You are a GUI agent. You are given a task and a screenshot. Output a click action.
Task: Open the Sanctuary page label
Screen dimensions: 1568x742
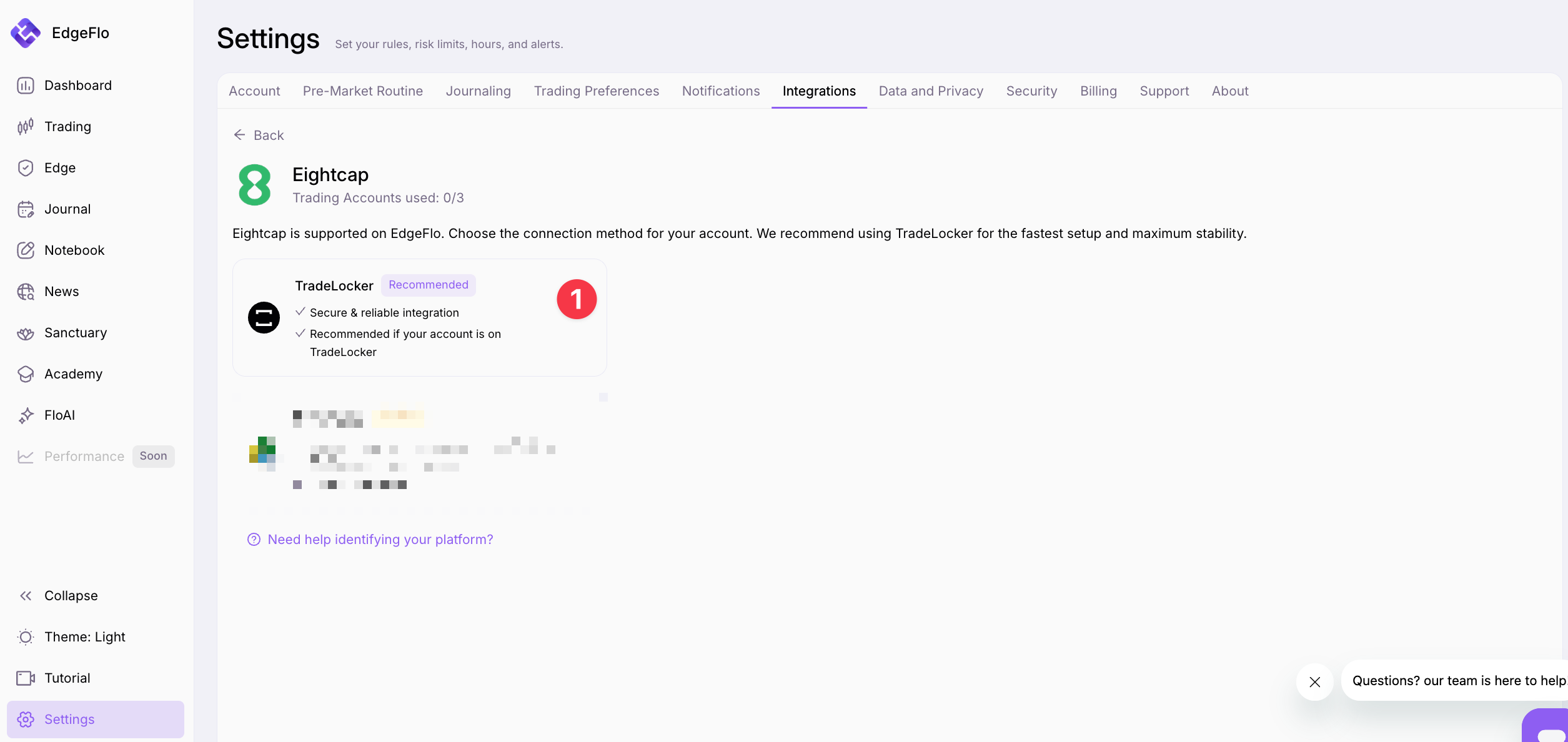coord(76,333)
